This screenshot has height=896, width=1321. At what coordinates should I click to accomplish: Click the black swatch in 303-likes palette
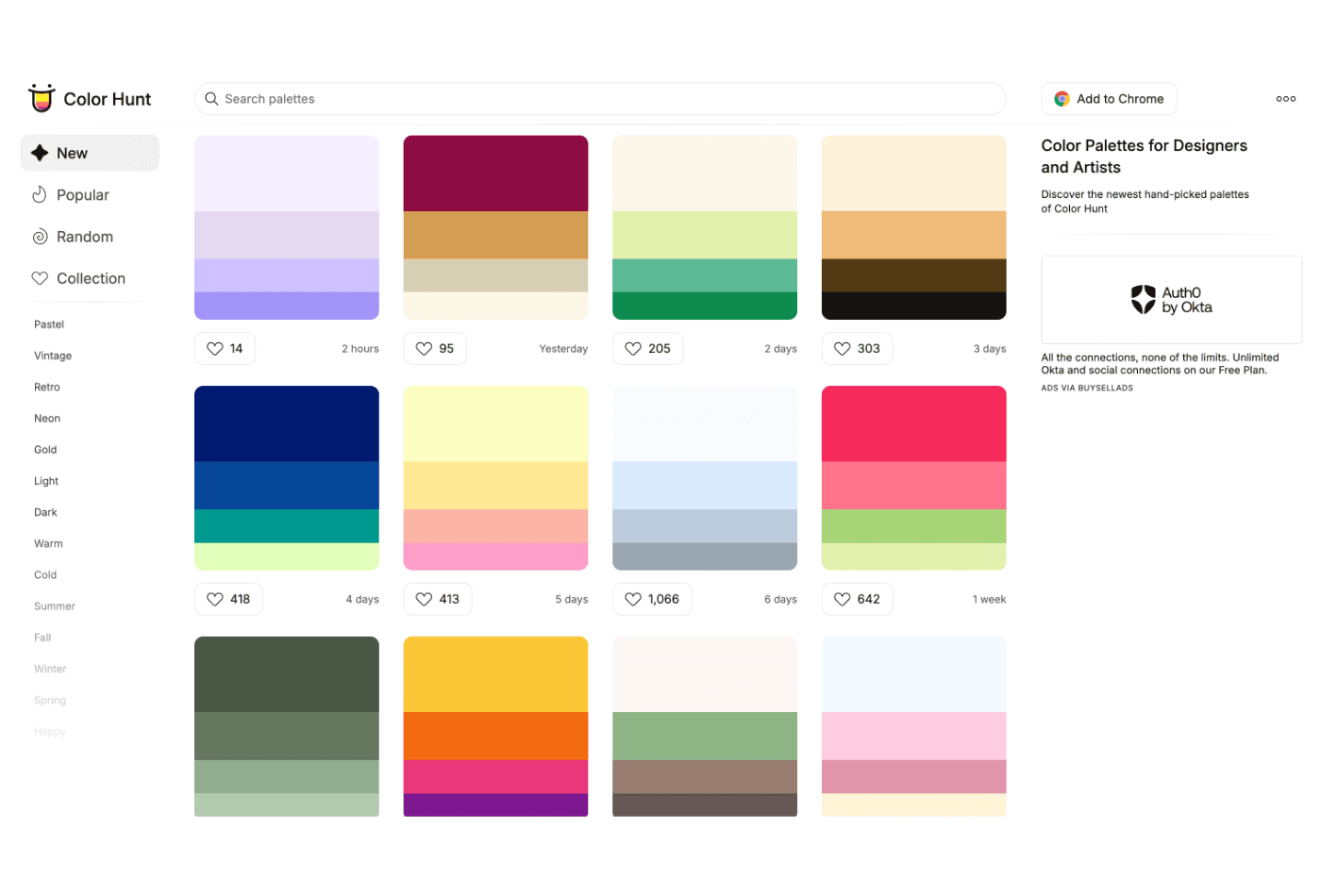tap(913, 306)
